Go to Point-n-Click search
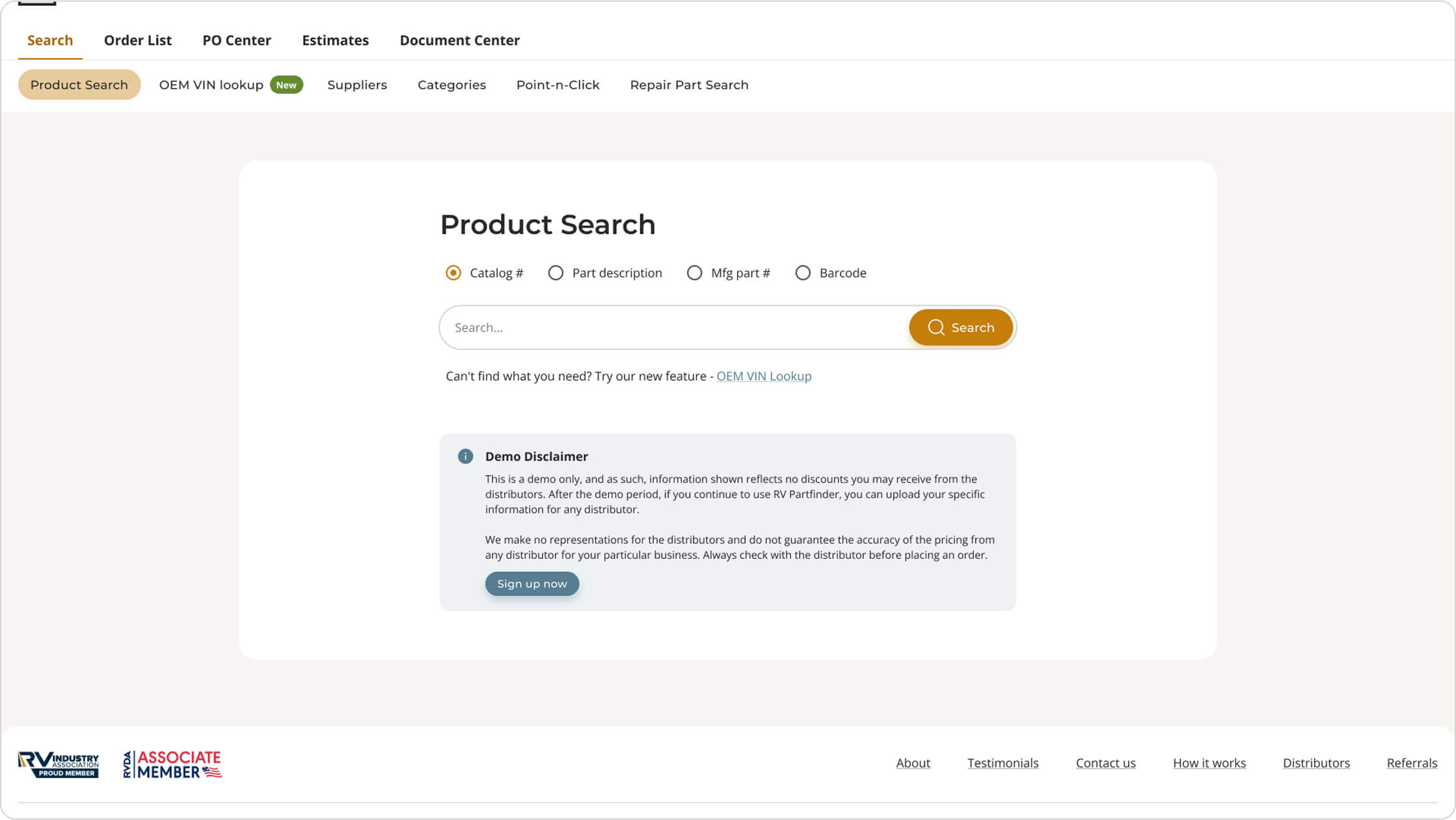Viewport: 1456px width, 820px height. tap(558, 85)
